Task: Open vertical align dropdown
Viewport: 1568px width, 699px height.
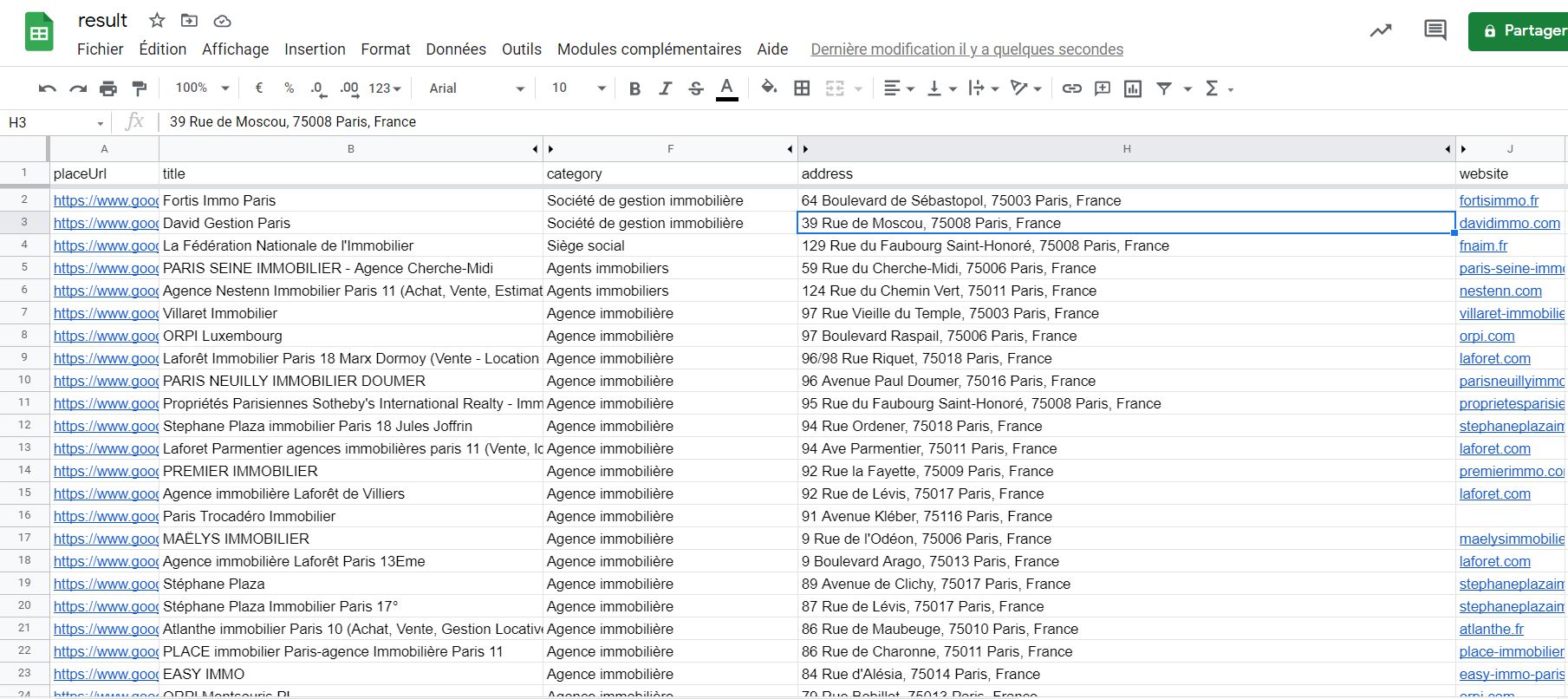Action: click(x=941, y=88)
